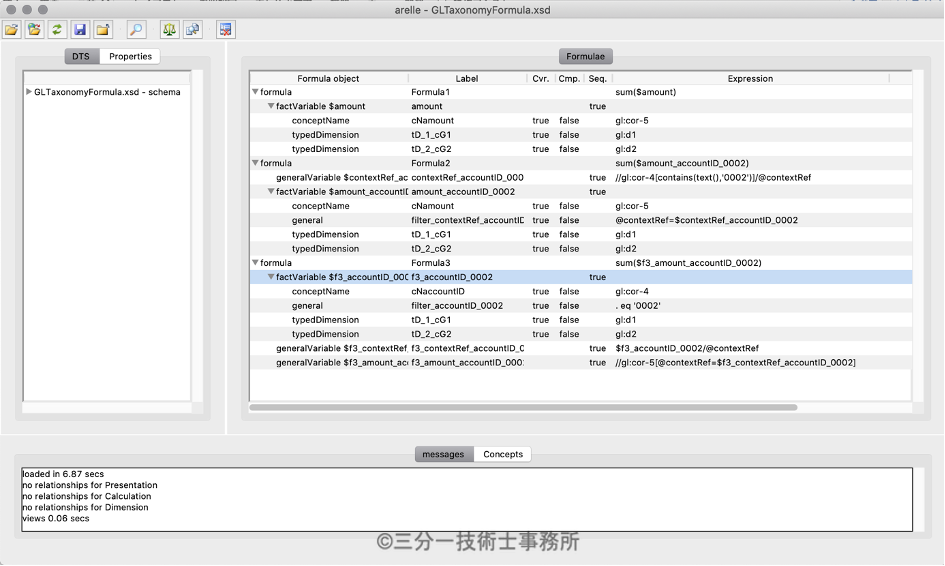Click the green reload arrows icon
The width and height of the screenshot is (945, 566).
pyautogui.click(x=57, y=30)
